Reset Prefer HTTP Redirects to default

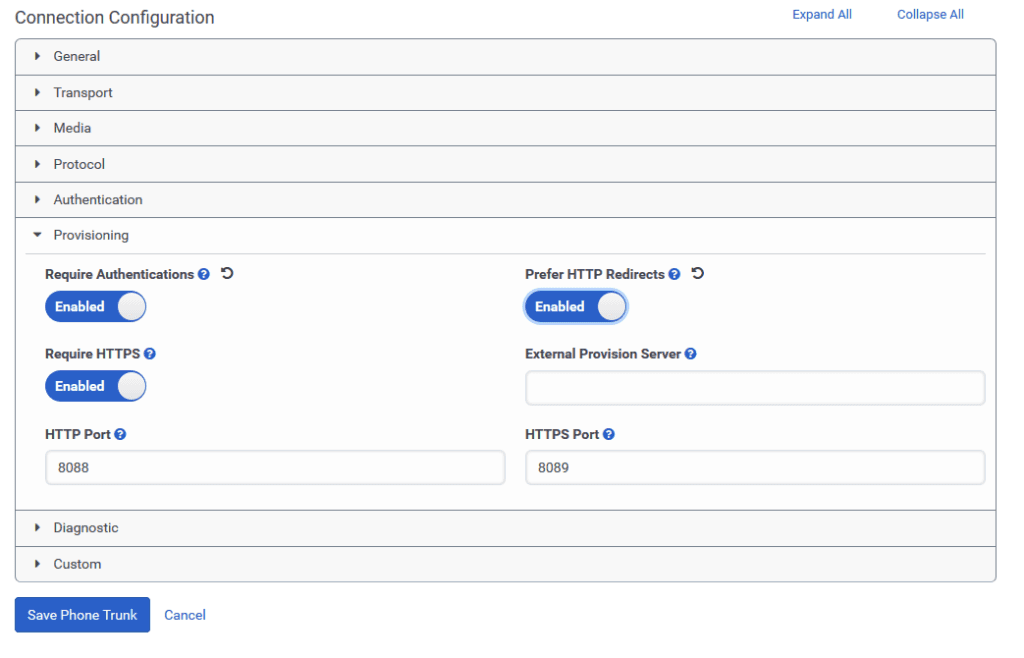[698, 273]
